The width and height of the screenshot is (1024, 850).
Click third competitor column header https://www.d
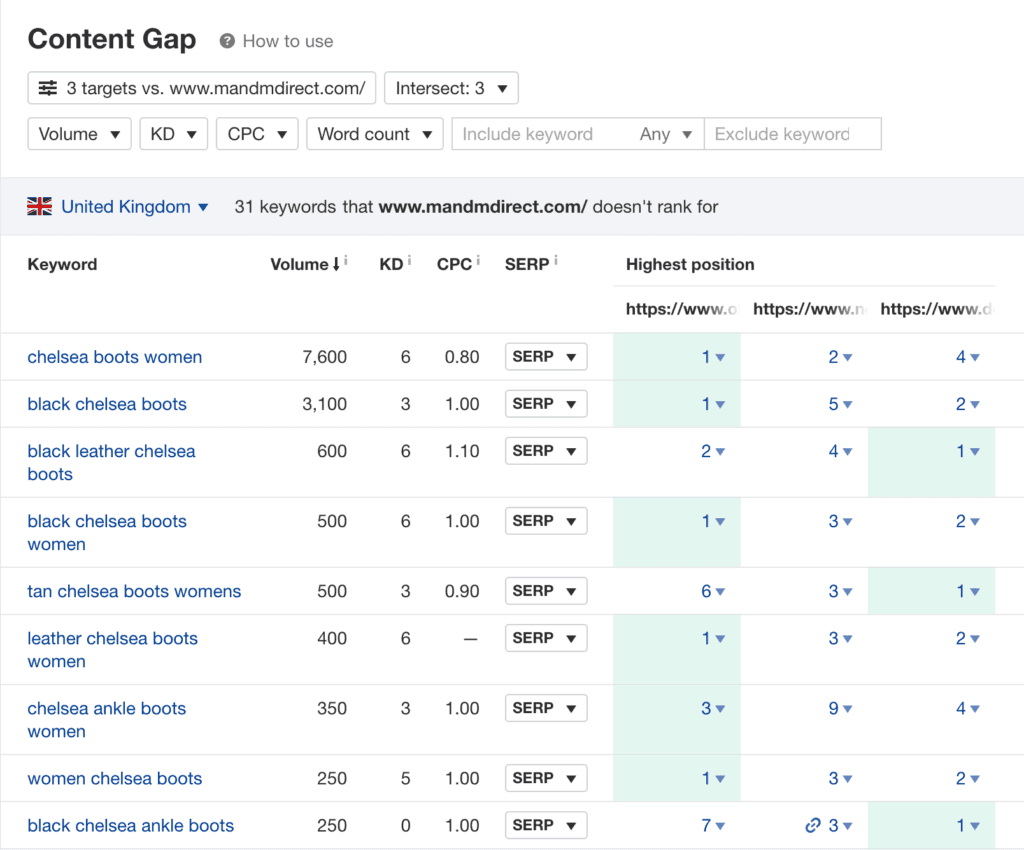pyautogui.click(x=936, y=309)
